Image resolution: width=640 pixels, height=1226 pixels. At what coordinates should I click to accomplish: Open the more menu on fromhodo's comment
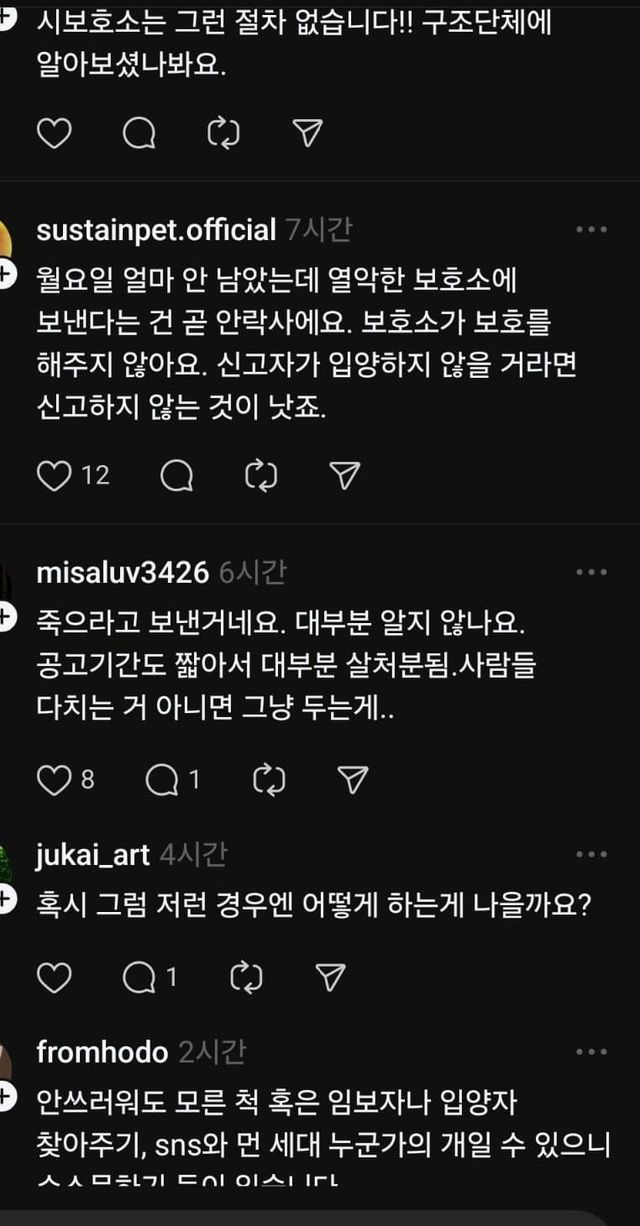click(591, 1052)
